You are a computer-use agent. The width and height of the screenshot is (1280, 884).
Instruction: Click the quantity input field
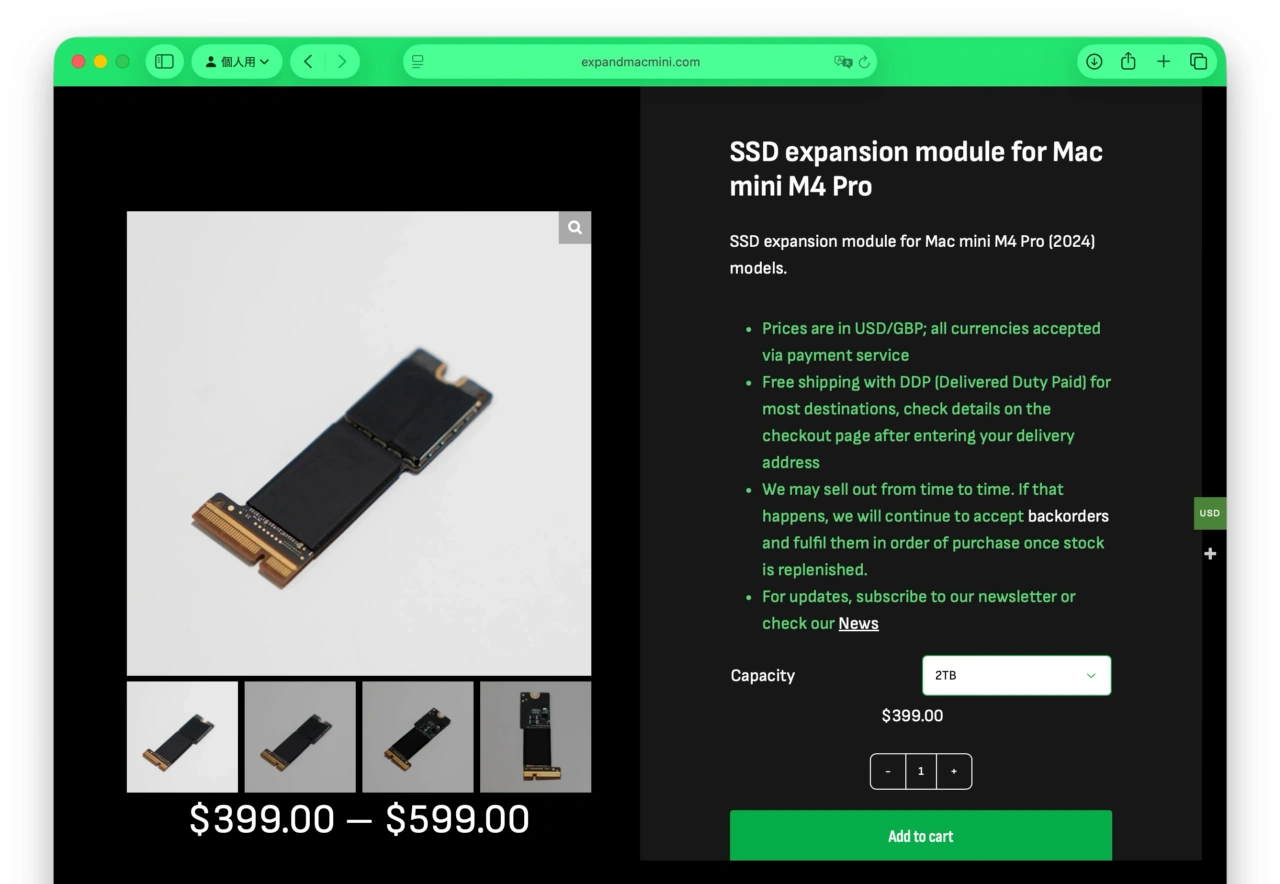point(921,771)
